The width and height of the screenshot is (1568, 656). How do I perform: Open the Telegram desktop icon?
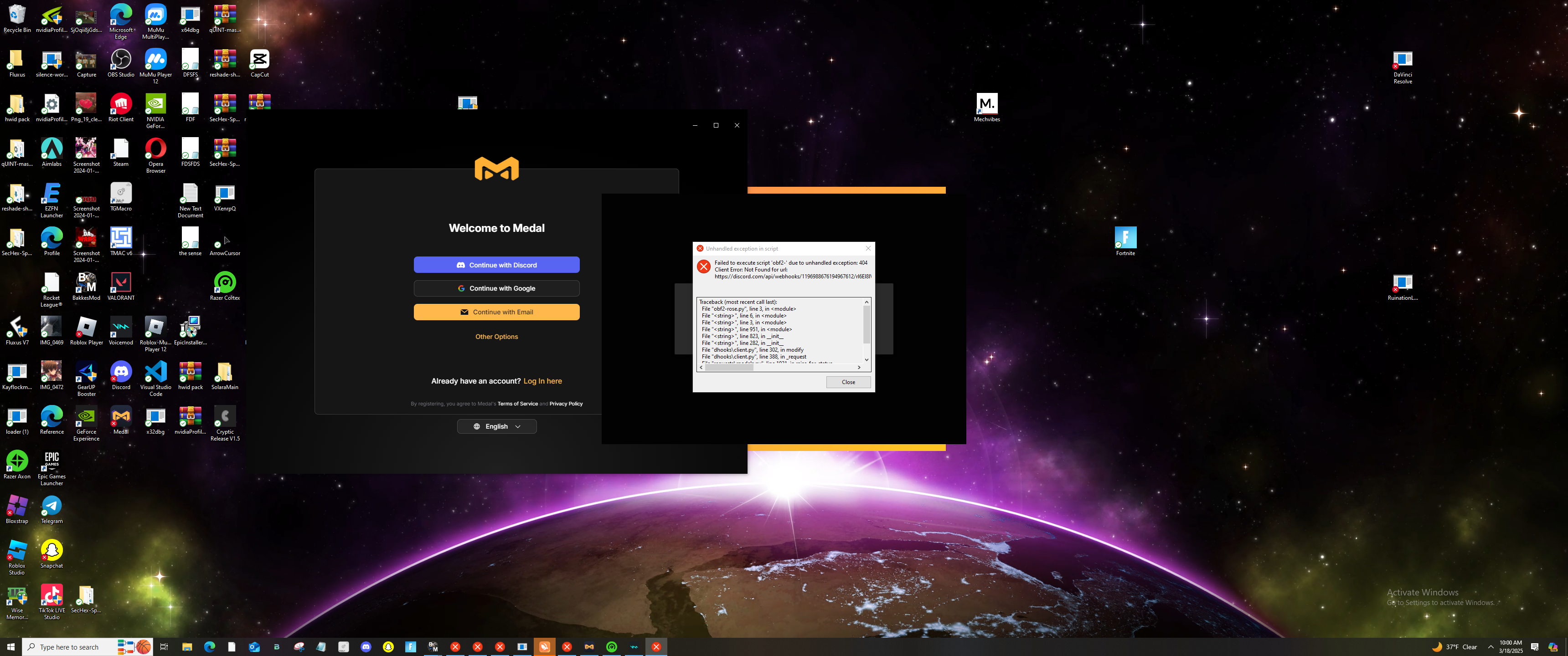pyautogui.click(x=52, y=506)
